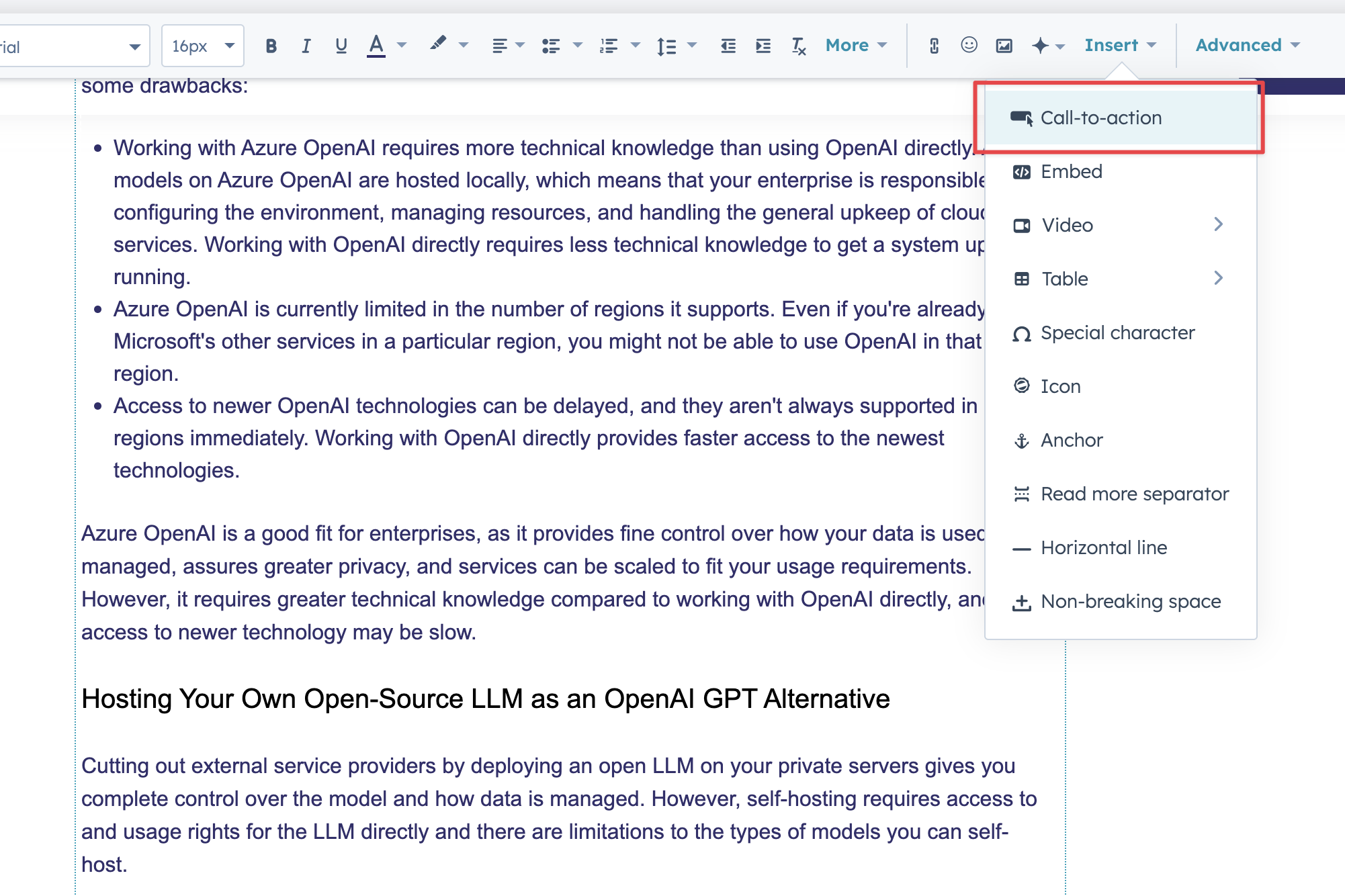Click the text alignment icon
This screenshot has height=896, width=1345.
coord(499,46)
